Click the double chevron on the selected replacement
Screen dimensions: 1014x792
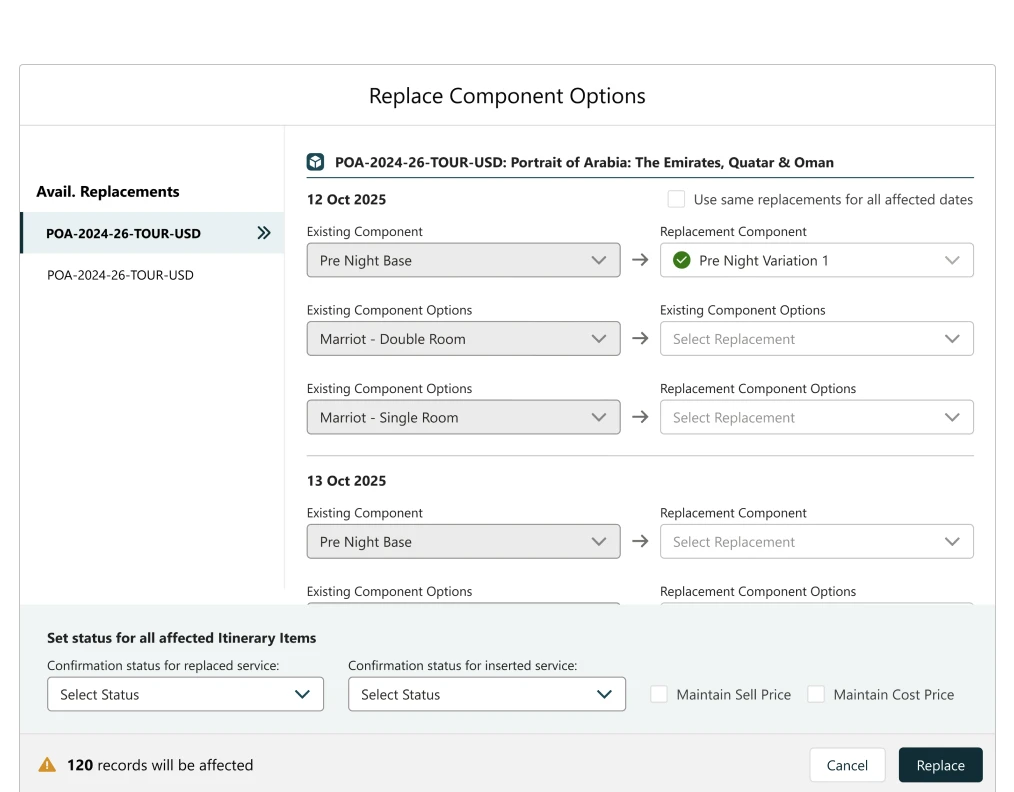point(264,233)
